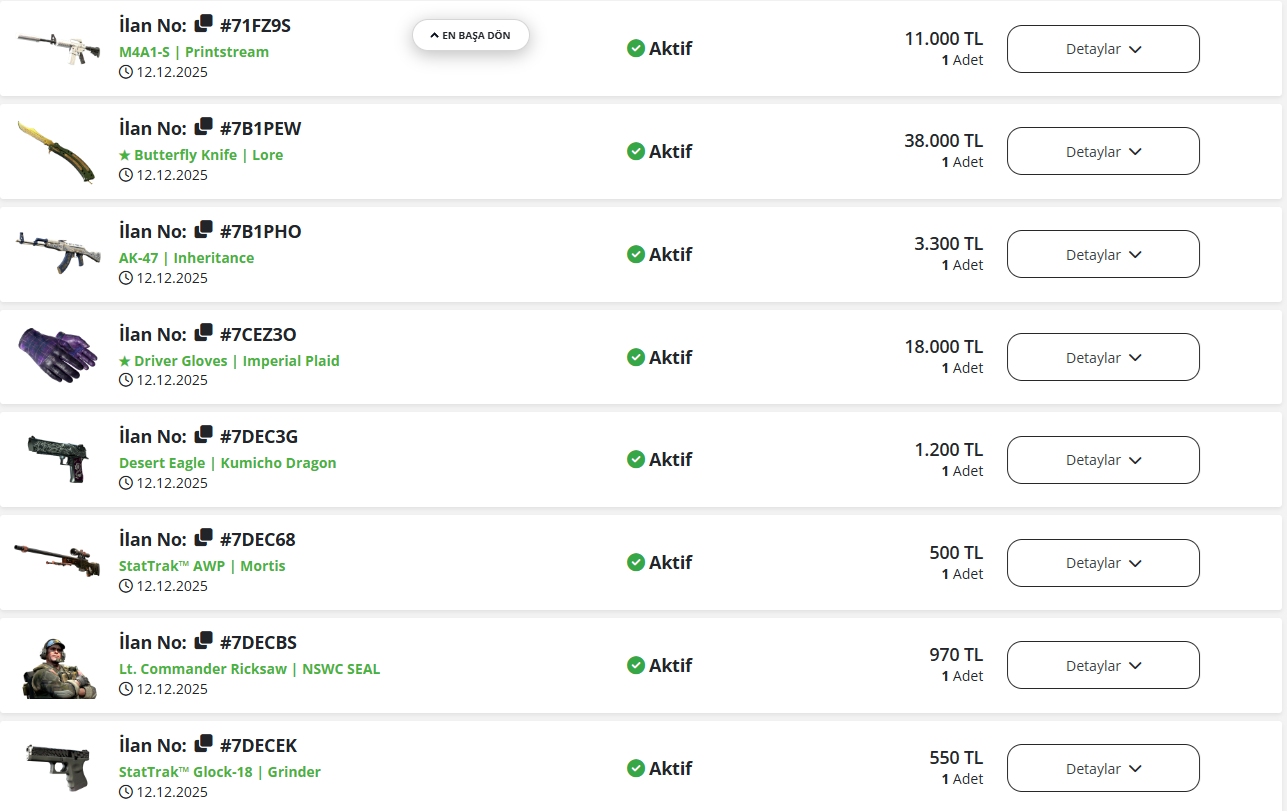
Task: Open the Butterfly Knife | Lore link
Action: pos(201,155)
